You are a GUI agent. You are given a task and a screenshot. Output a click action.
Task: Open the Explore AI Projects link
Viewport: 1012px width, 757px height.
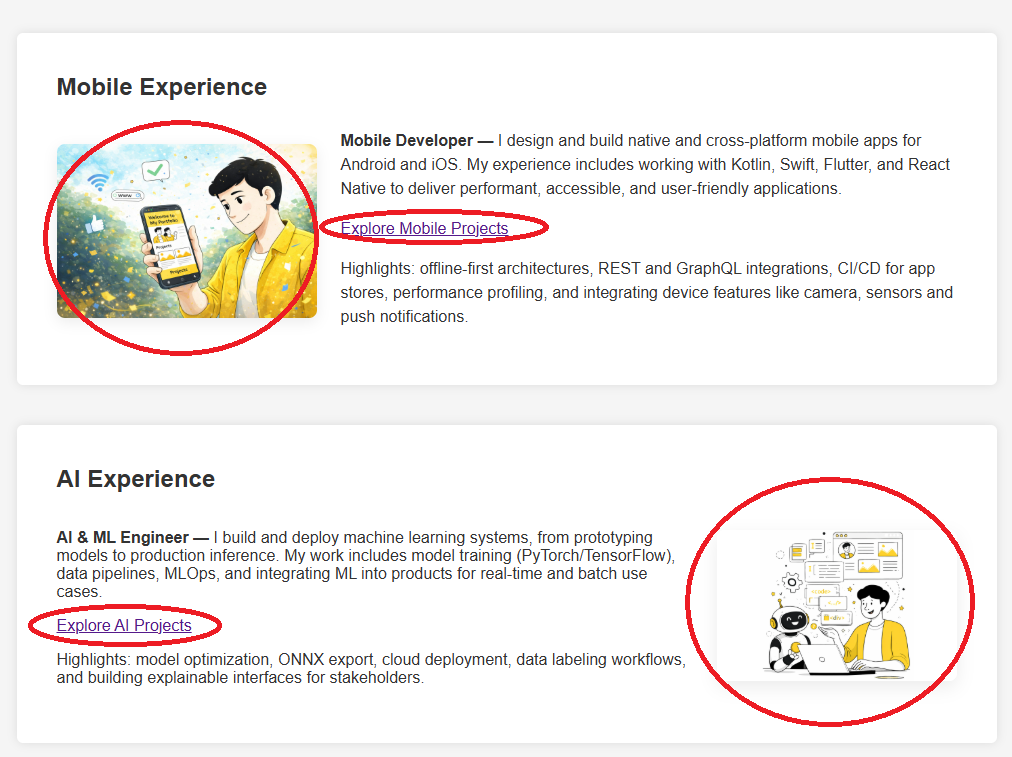[x=124, y=626]
